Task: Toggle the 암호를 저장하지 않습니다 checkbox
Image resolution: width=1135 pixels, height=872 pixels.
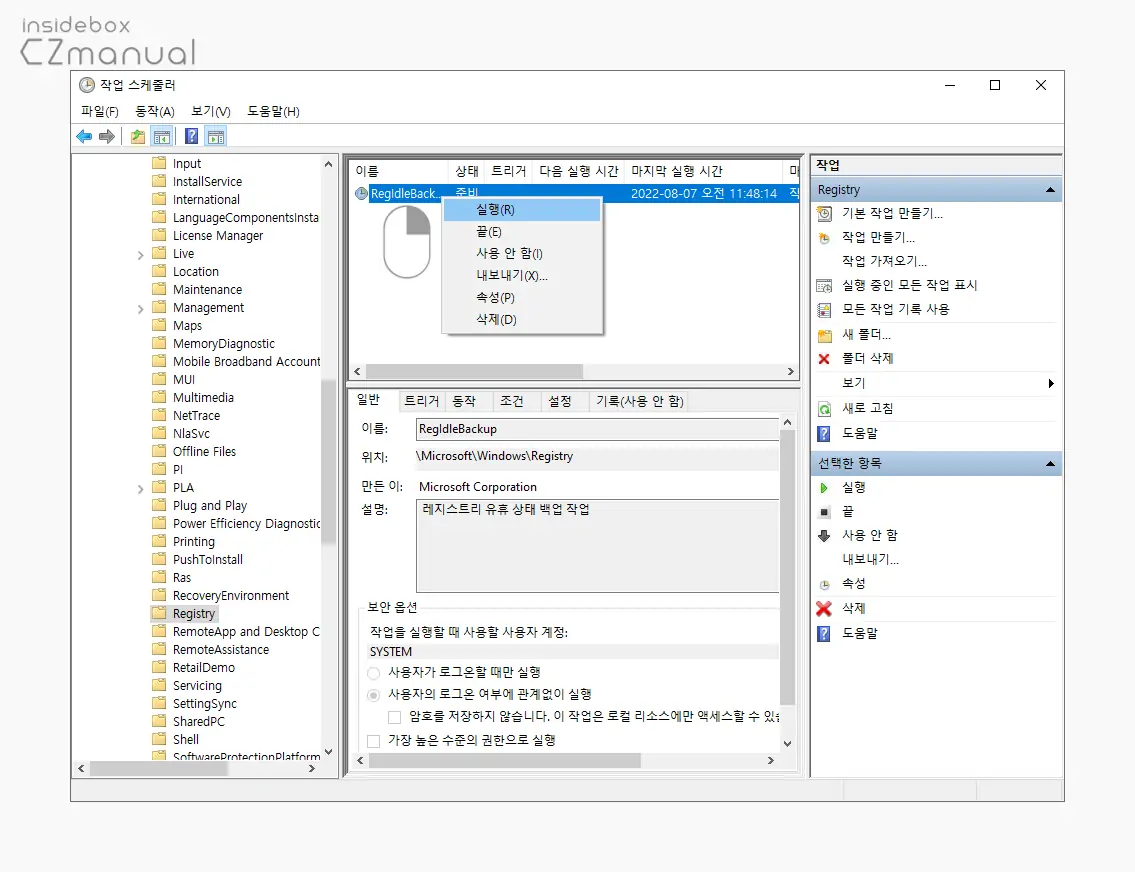Action: coord(394,717)
